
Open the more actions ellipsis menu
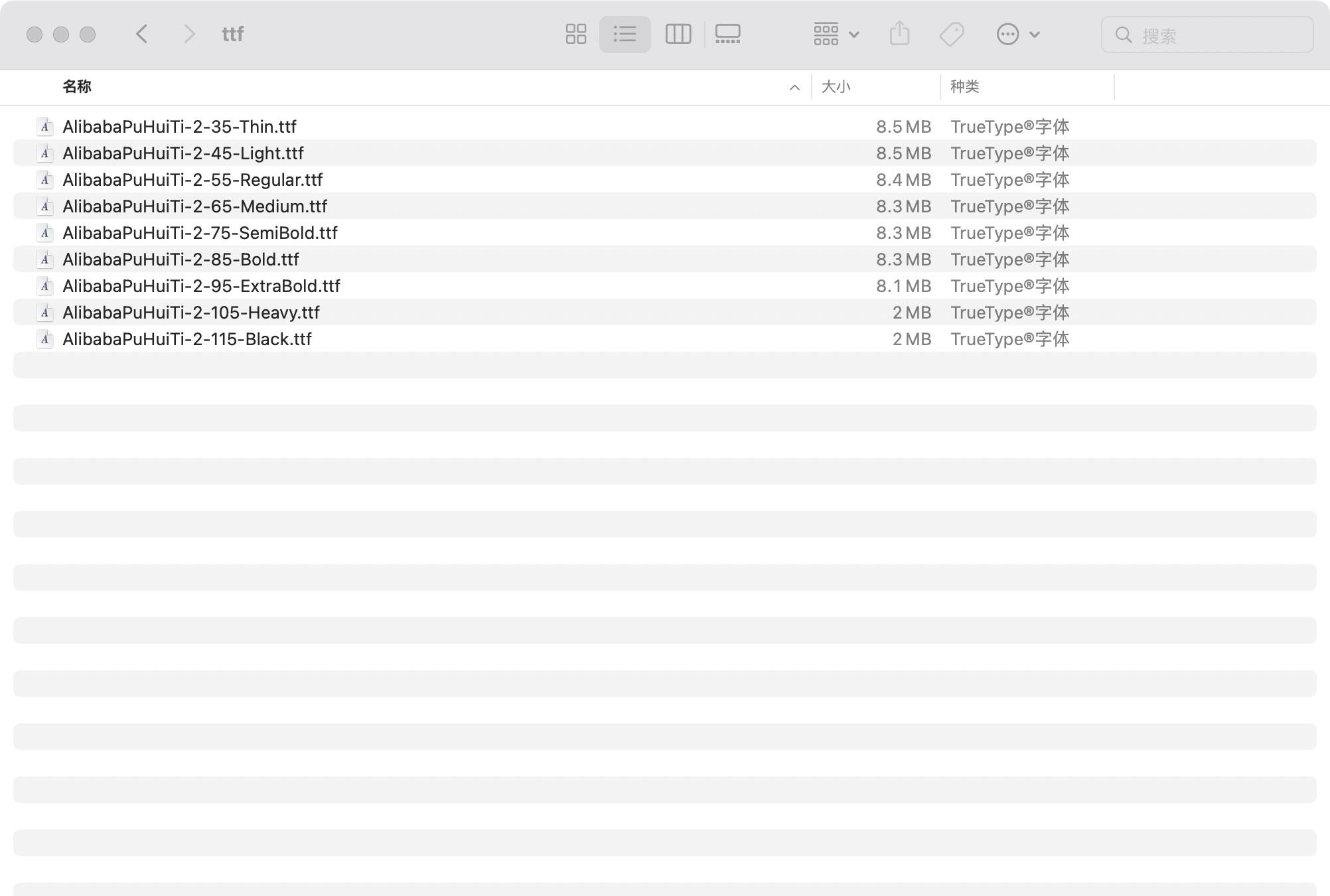[x=1017, y=34]
